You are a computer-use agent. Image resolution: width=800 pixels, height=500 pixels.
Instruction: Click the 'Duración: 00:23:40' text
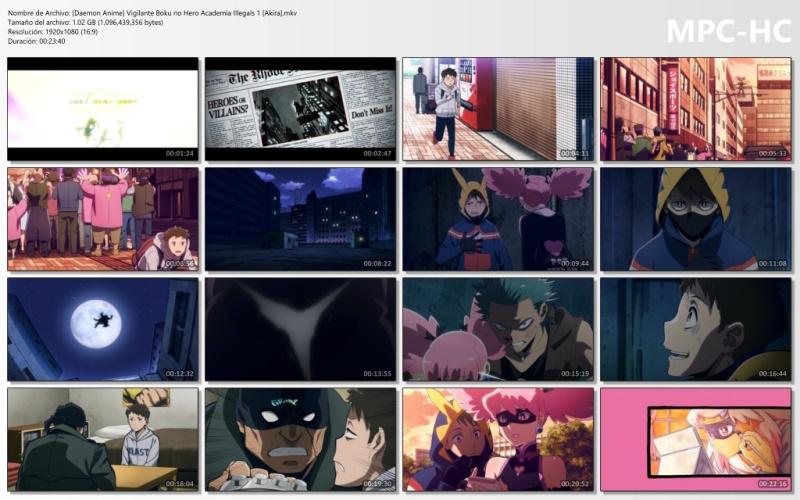pyautogui.click(x=36, y=41)
